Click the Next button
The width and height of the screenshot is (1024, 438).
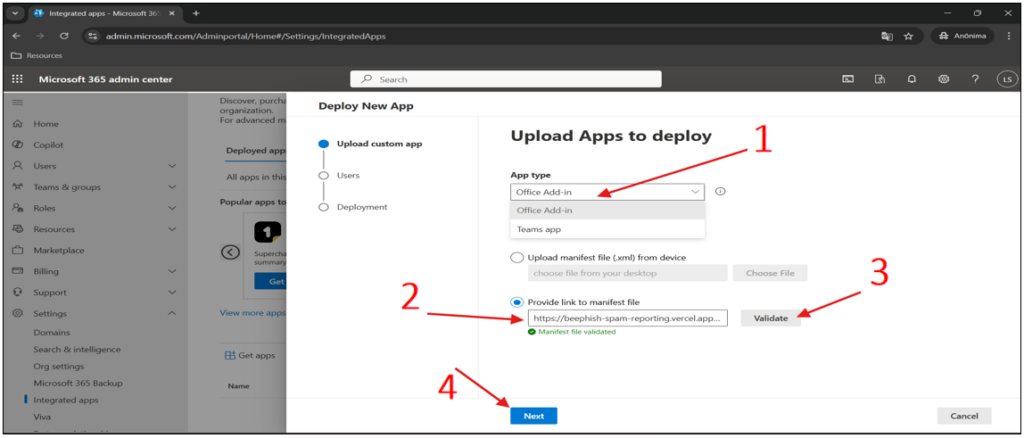pyautogui.click(x=534, y=416)
